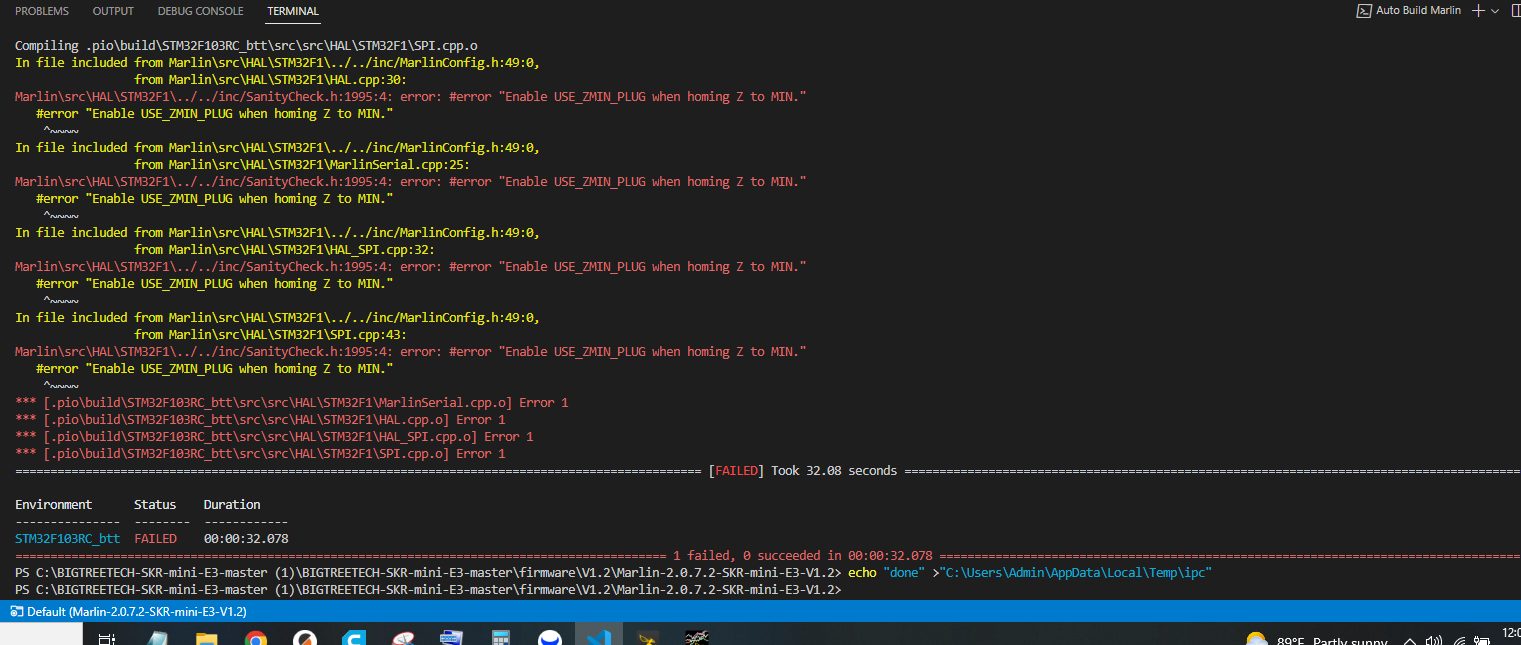
Task: Open Windows Task View on taskbar
Action: pyautogui.click(x=107, y=637)
